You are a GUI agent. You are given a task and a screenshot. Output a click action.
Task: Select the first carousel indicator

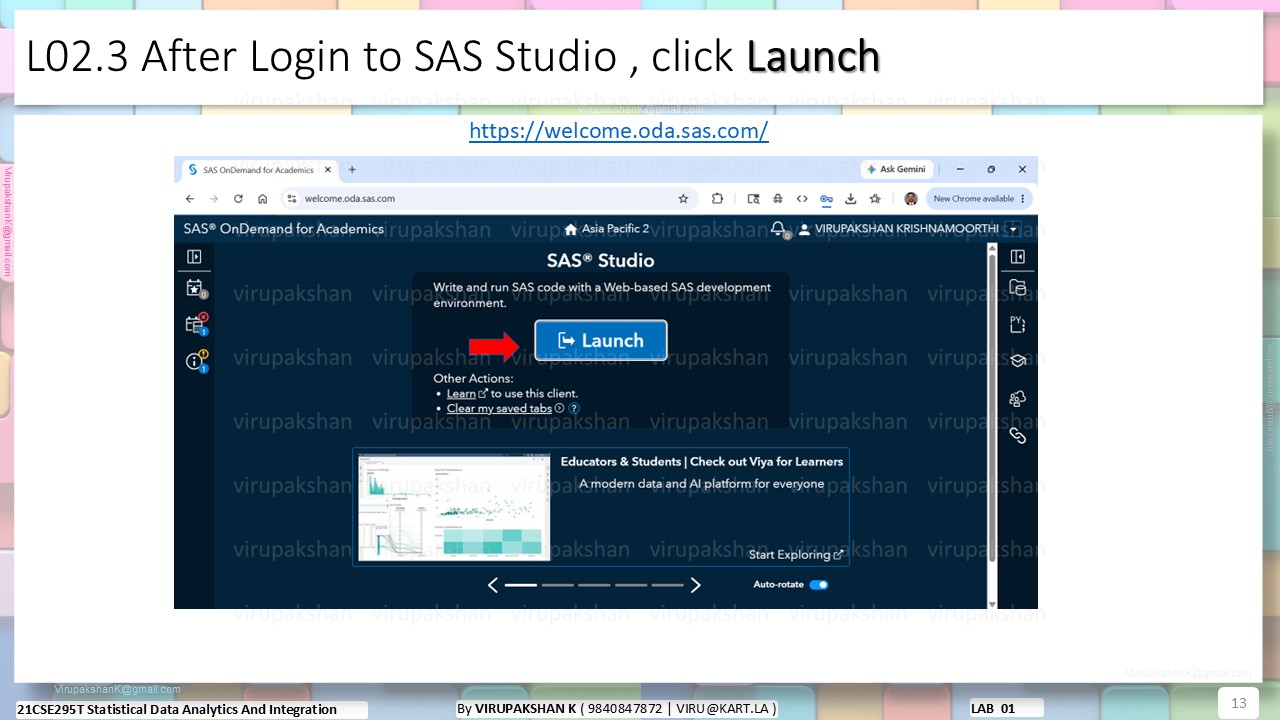point(521,585)
